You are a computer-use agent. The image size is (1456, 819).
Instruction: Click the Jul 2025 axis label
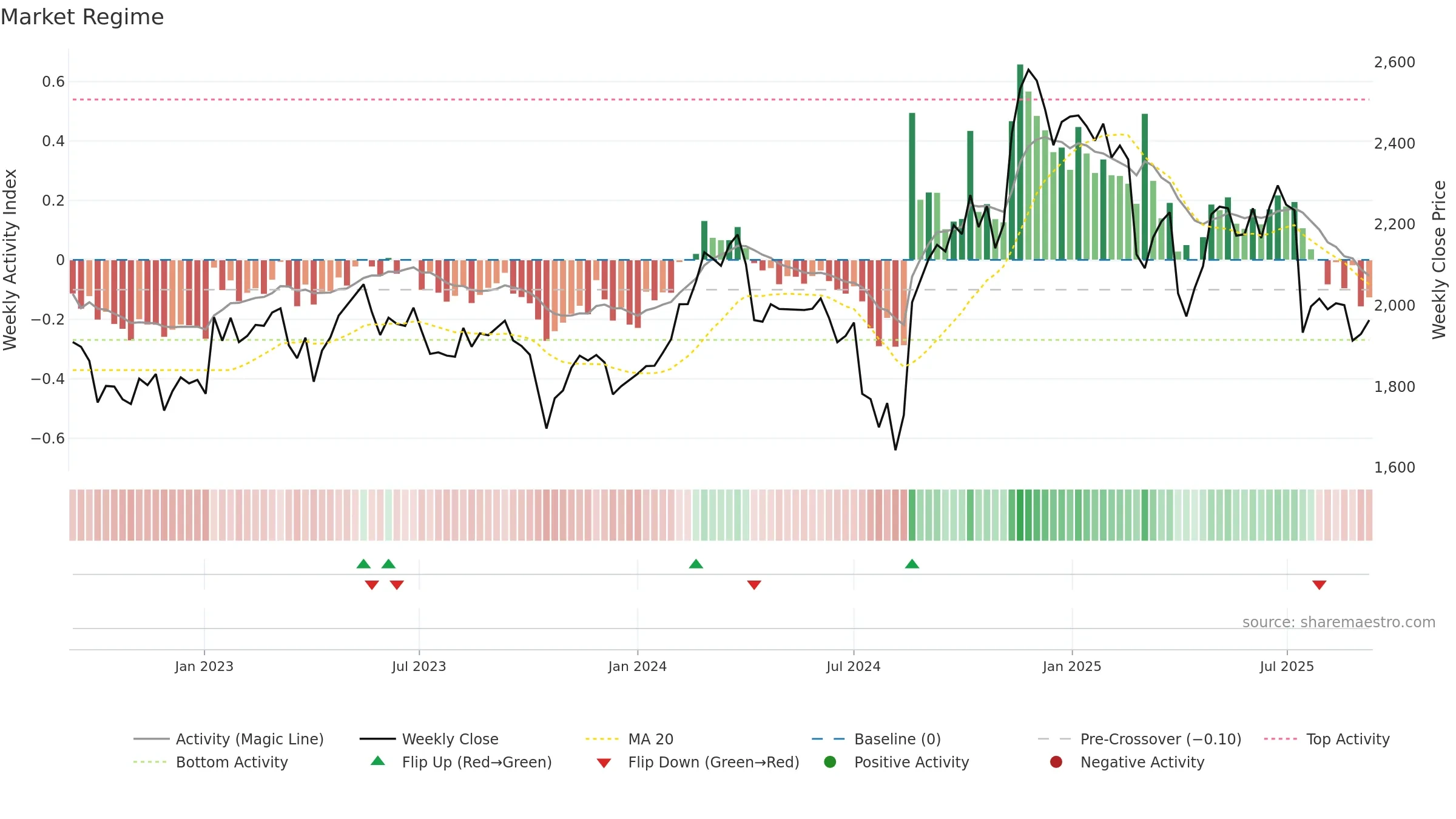point(1286,666)
